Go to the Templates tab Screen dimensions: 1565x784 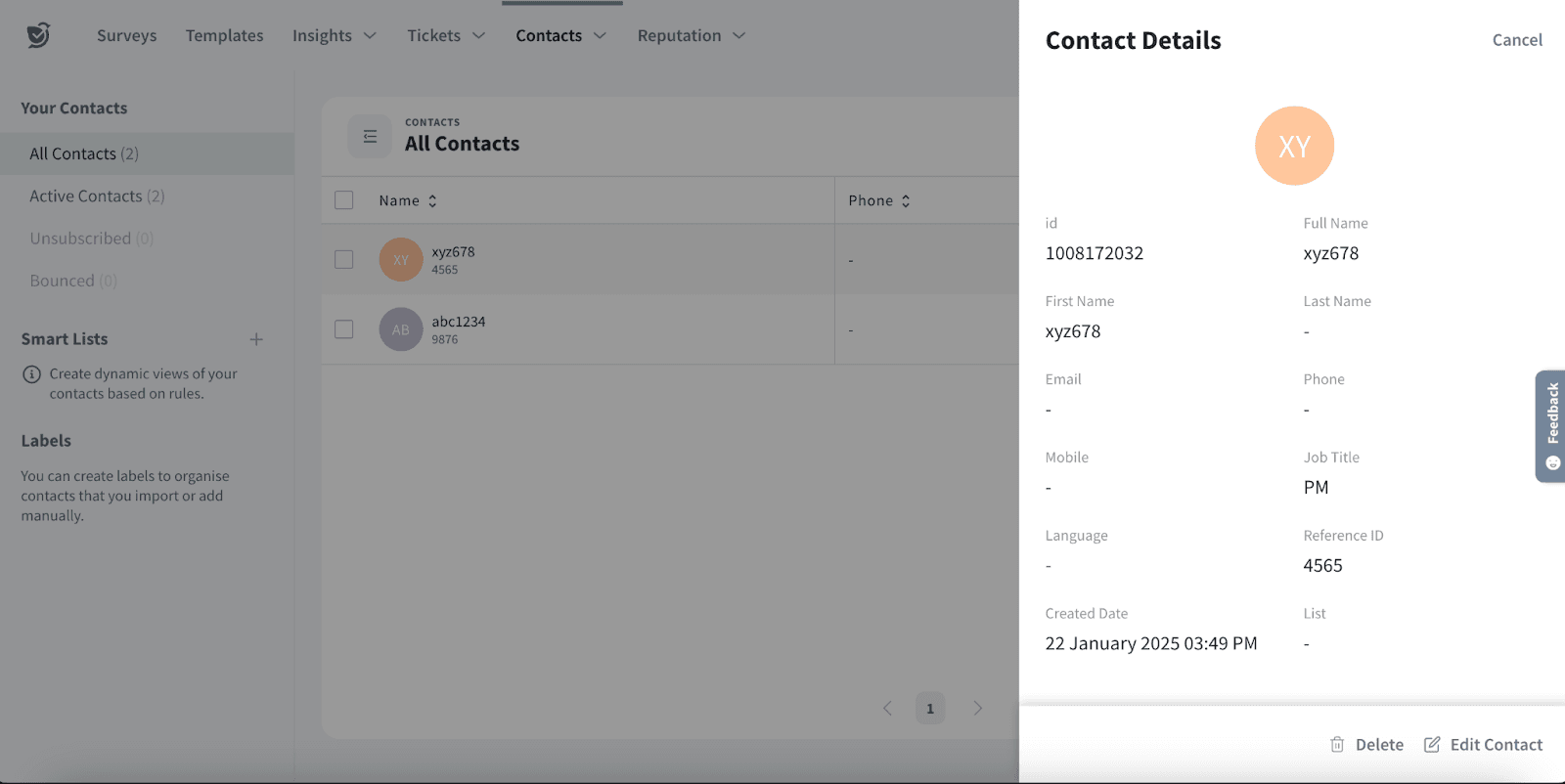pyautogui.click(x=225, y=36)
